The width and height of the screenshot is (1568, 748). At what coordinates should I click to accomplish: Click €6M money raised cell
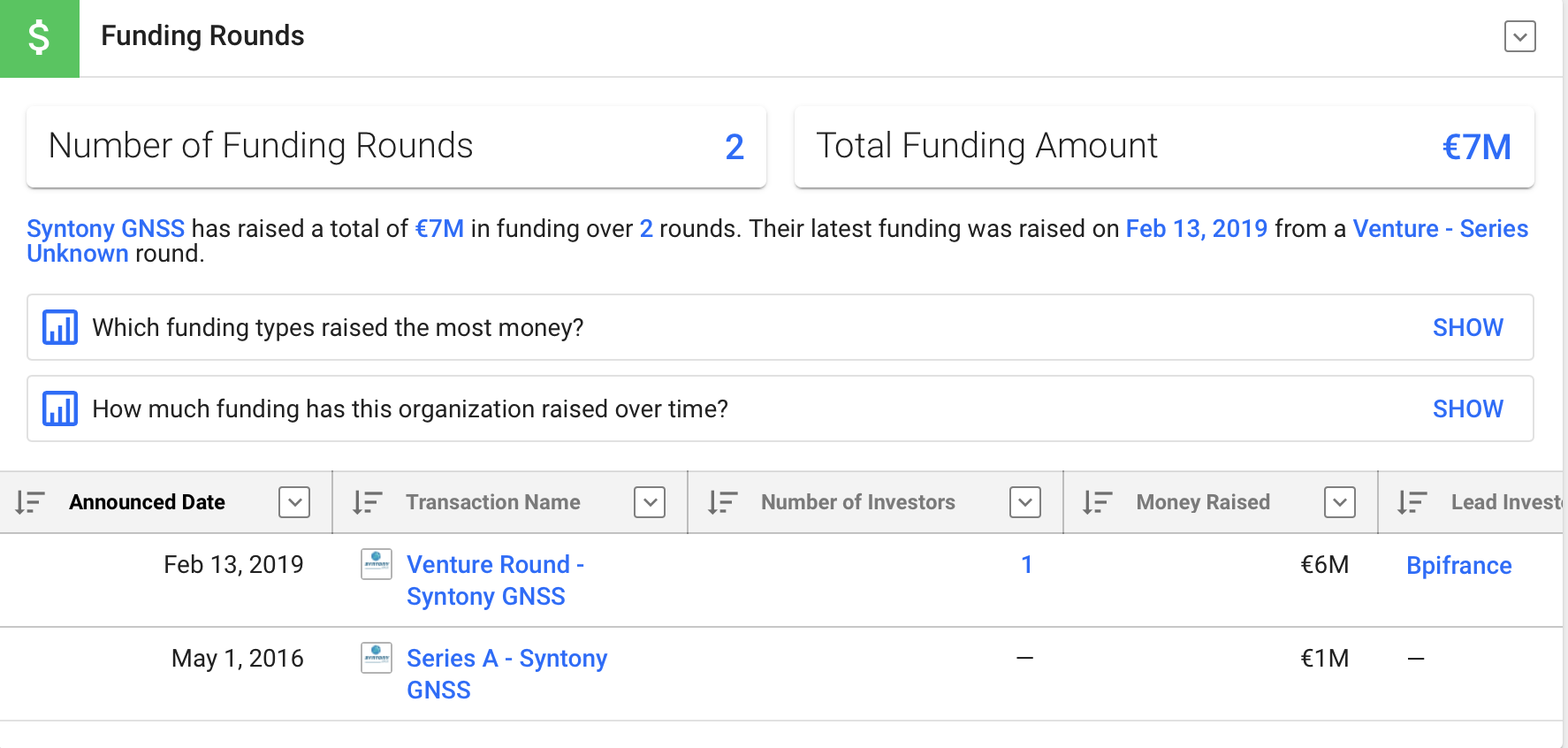(x=1324, y=564)
